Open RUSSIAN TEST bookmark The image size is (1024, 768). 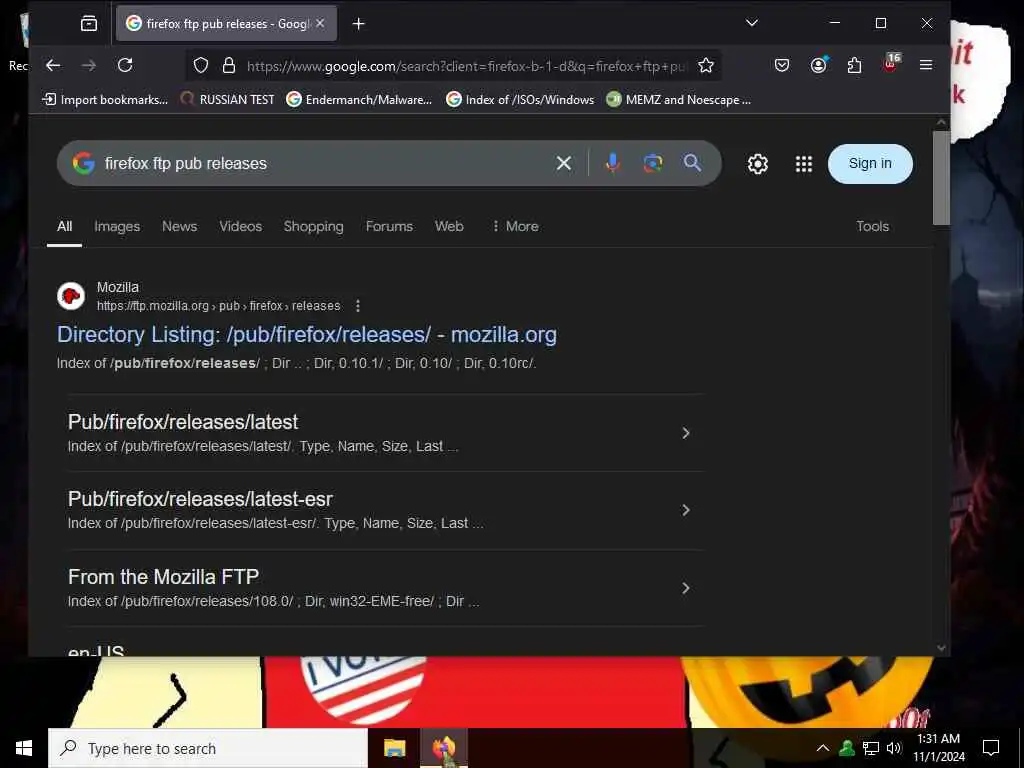coord(227,100)
